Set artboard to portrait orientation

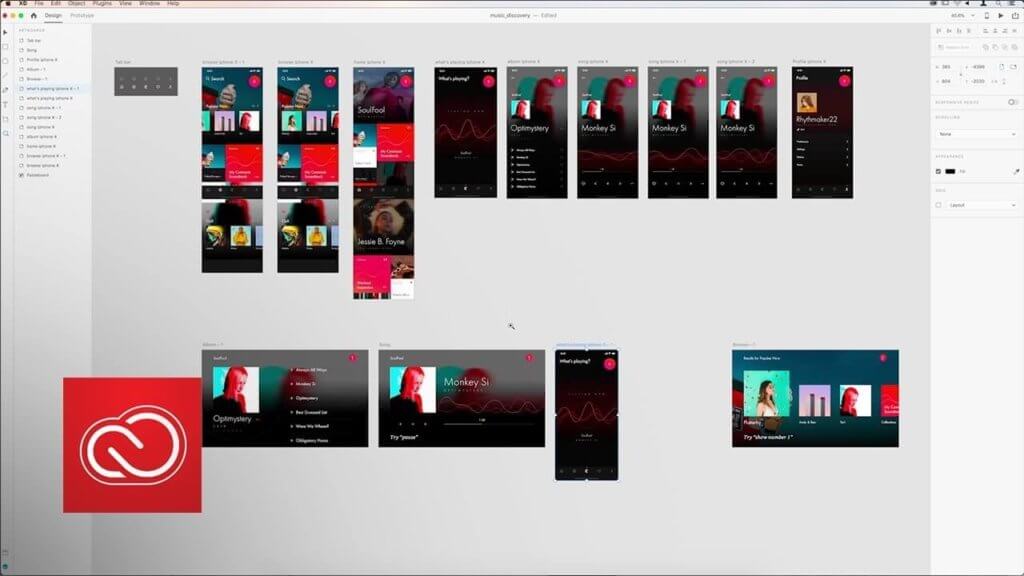1001,67
